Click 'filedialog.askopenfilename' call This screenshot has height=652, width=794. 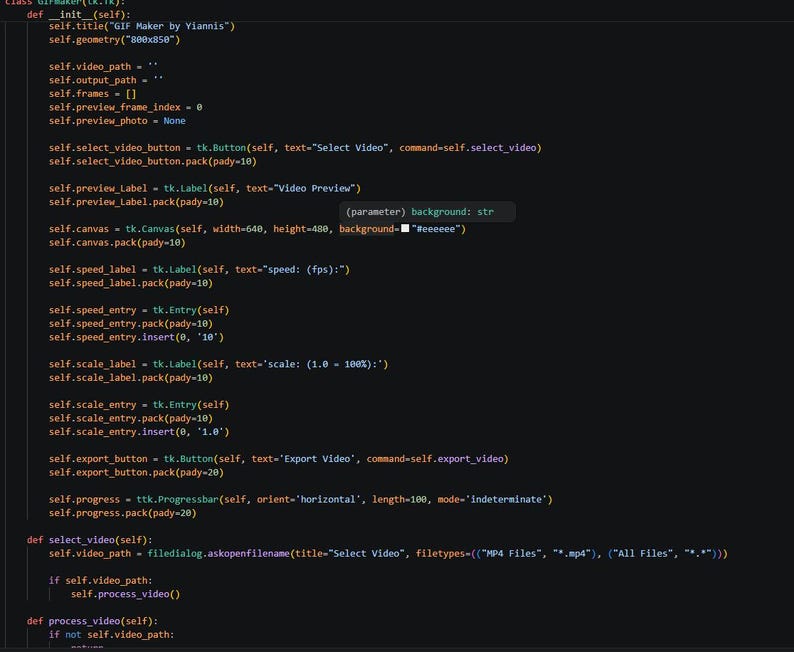[218, 553]
